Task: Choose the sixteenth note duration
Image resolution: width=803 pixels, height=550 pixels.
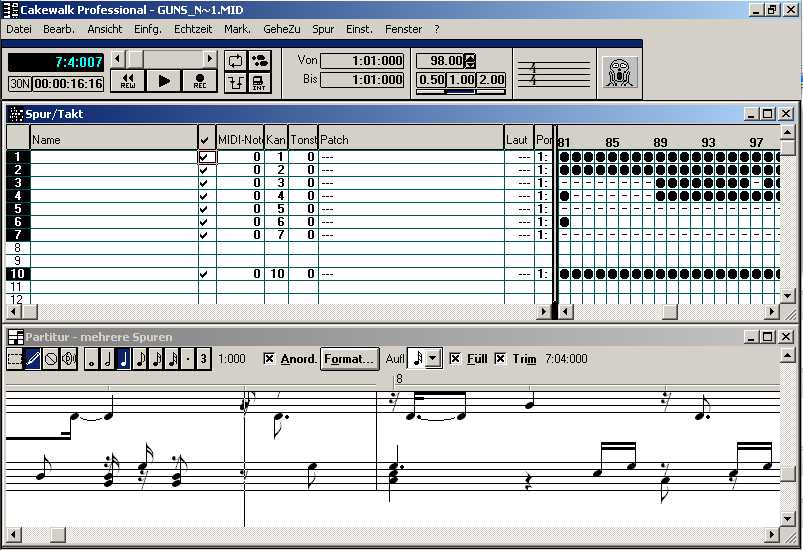Action: [156, 359]
